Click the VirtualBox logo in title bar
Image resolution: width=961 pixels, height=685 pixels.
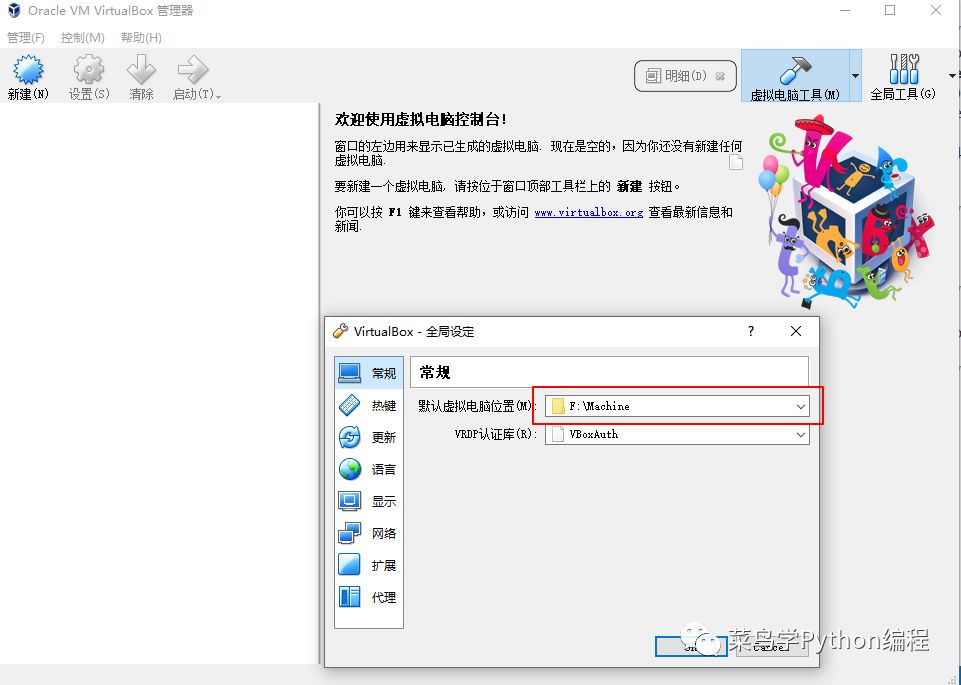pyautogui.click(x=13, y=10)
